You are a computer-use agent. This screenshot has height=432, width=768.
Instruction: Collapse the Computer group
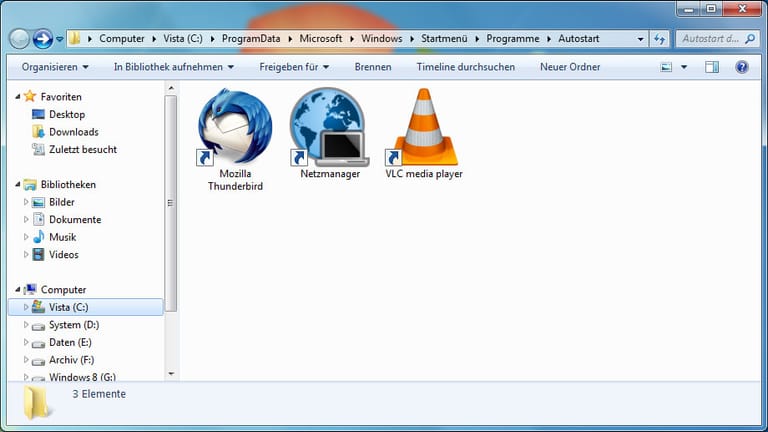18,289
